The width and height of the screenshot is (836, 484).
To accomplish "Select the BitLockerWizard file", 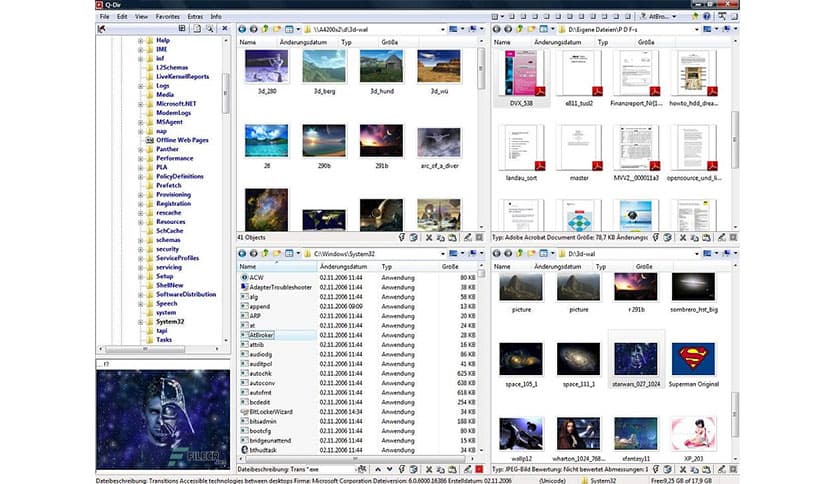I will 272,411.
